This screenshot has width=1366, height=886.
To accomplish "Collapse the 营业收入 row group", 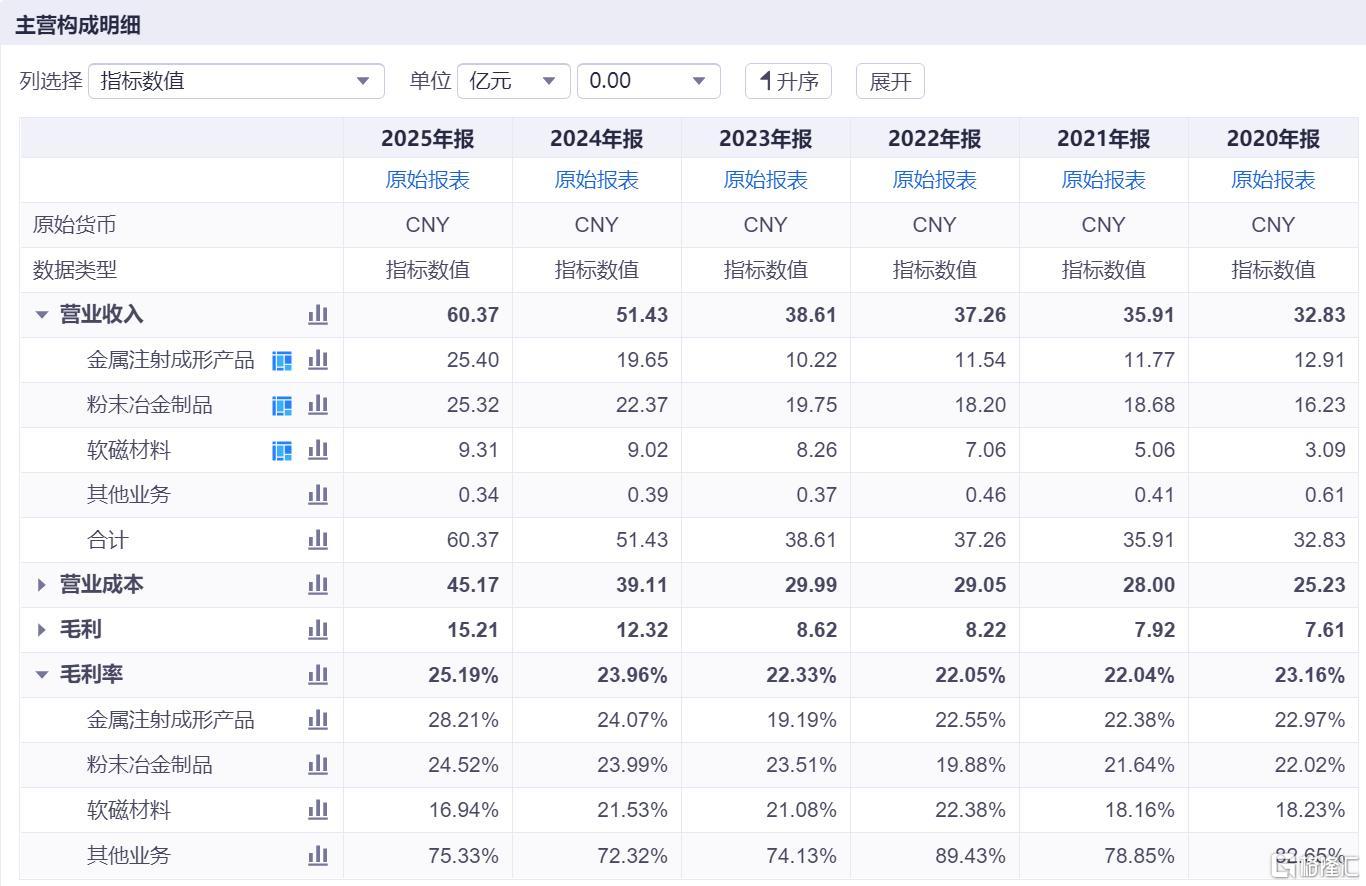I will pyautogui.click(x=42, y=315).
